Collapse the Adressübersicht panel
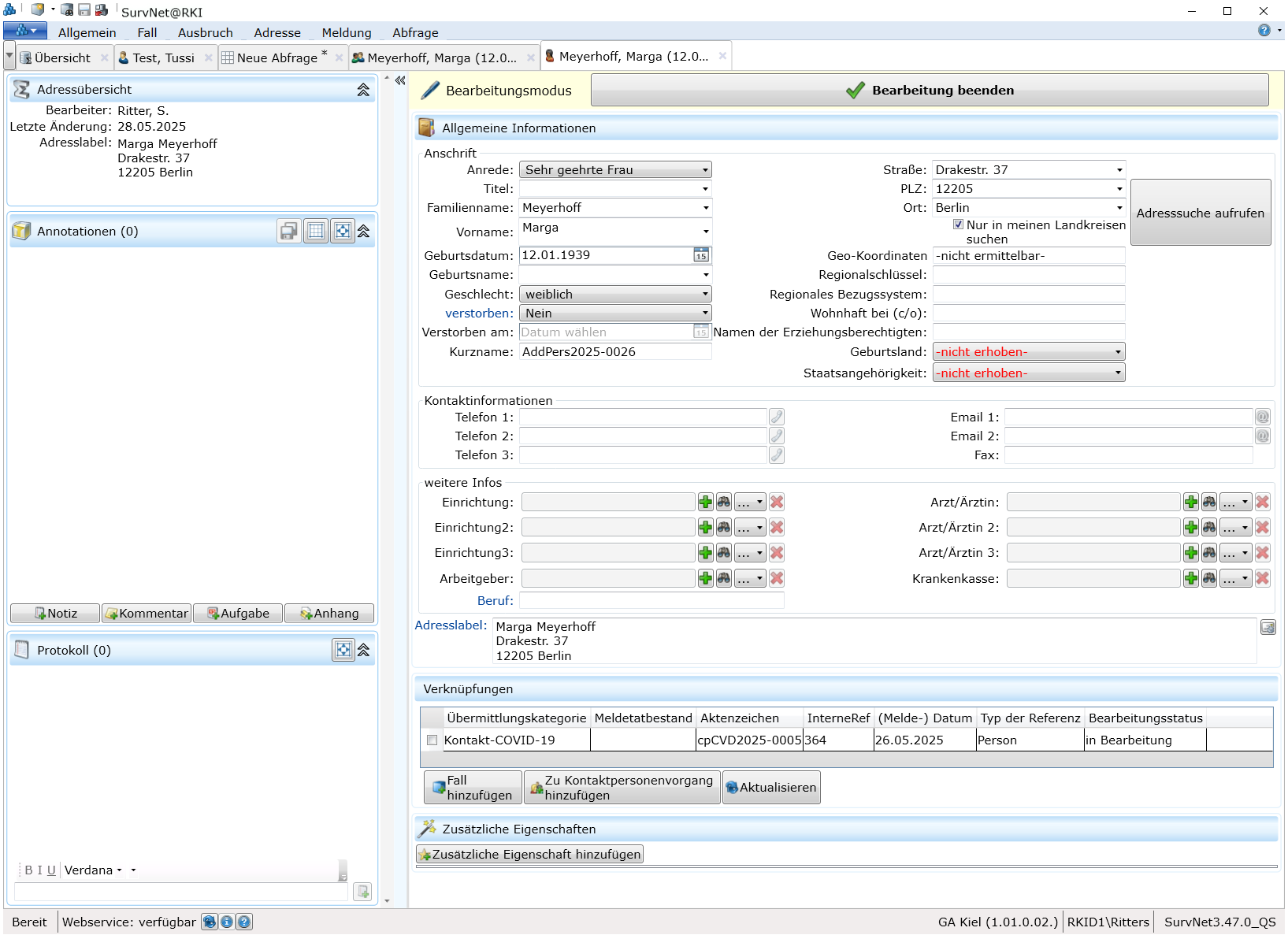Image resolution: width=1288 pixels, height=935 pixels. coord(363,90)
